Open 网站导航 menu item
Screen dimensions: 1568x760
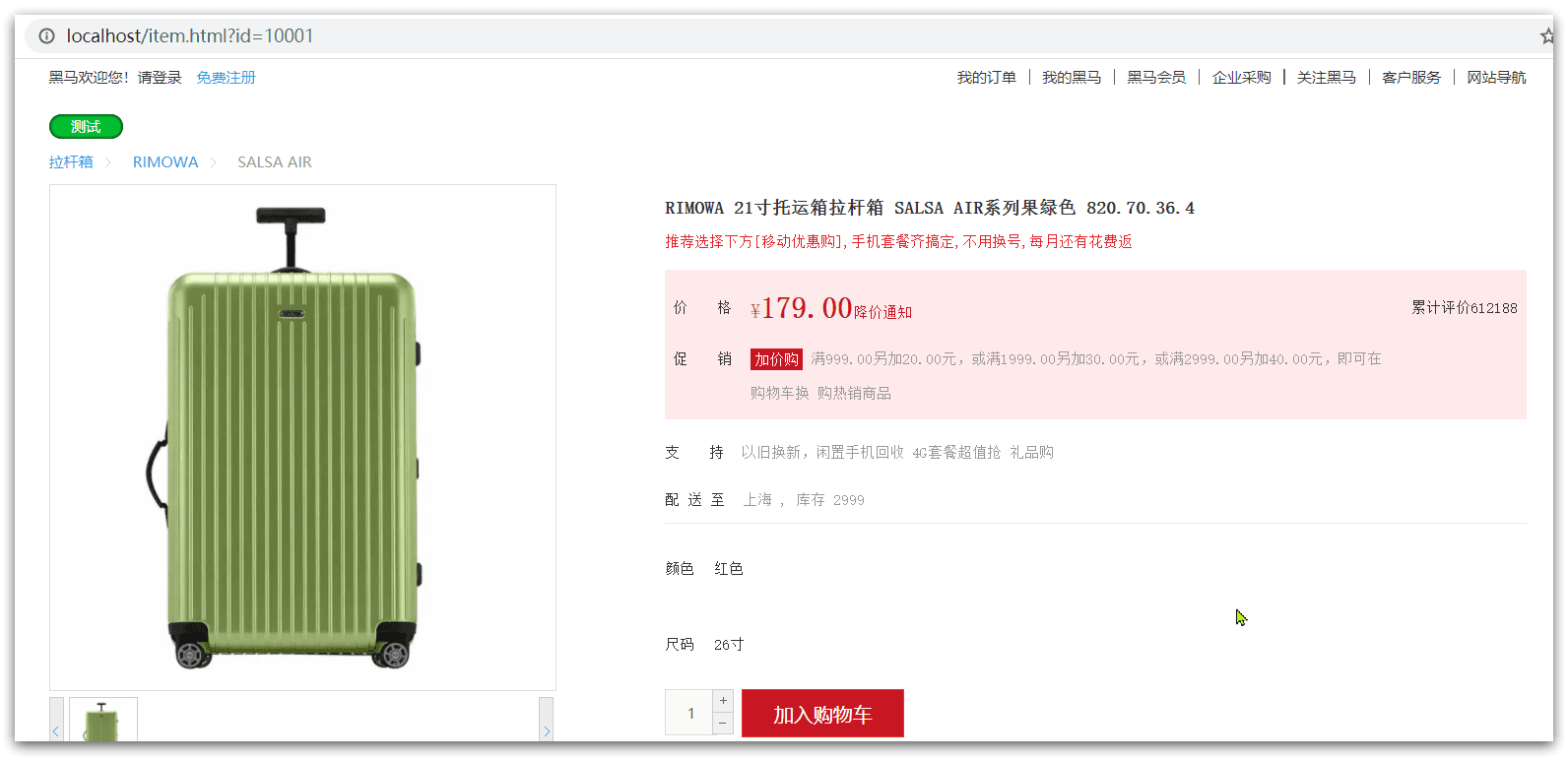click(1496, 78)
